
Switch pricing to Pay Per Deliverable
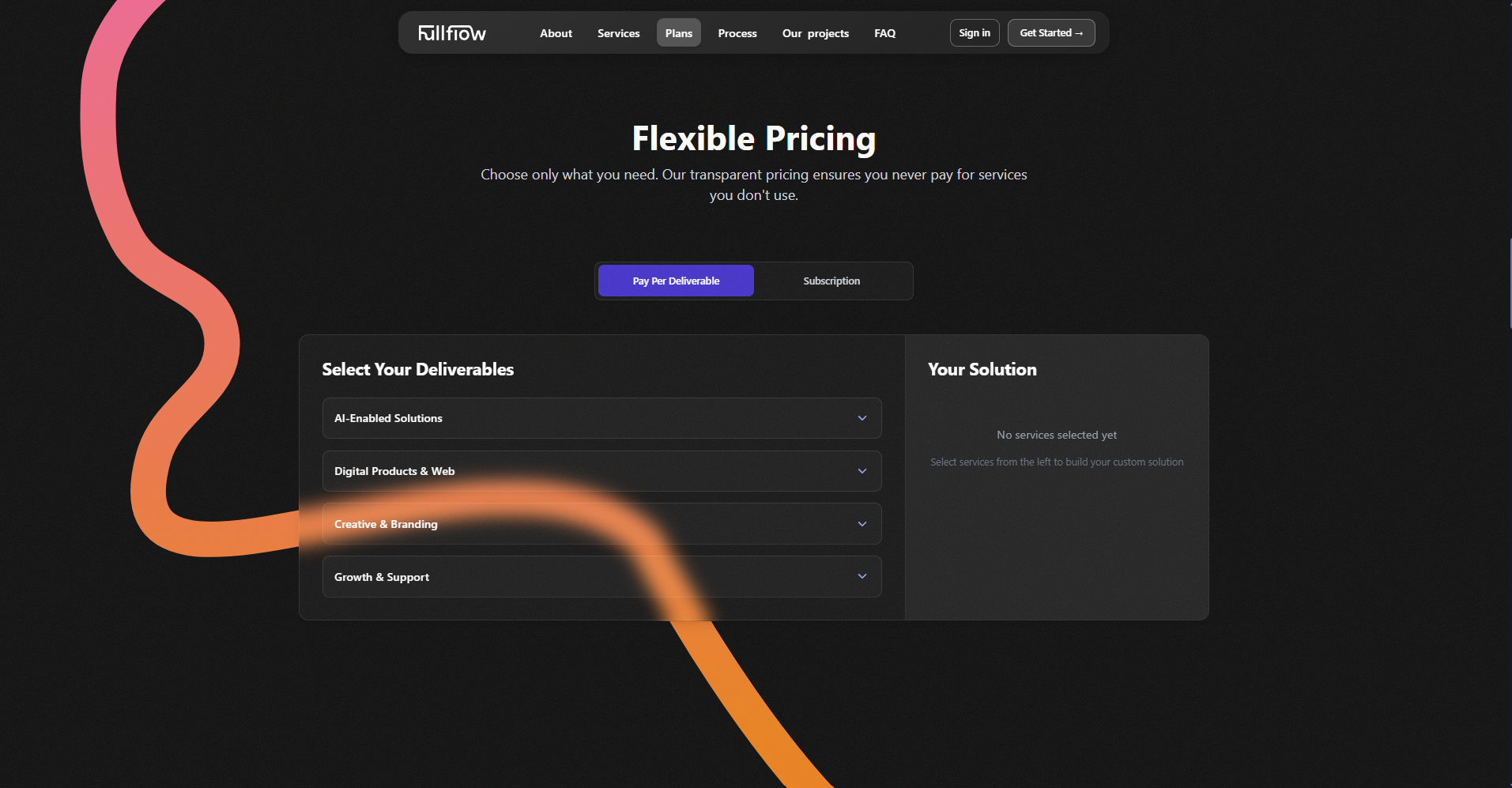pyautogui.click(x=676, y=281)
